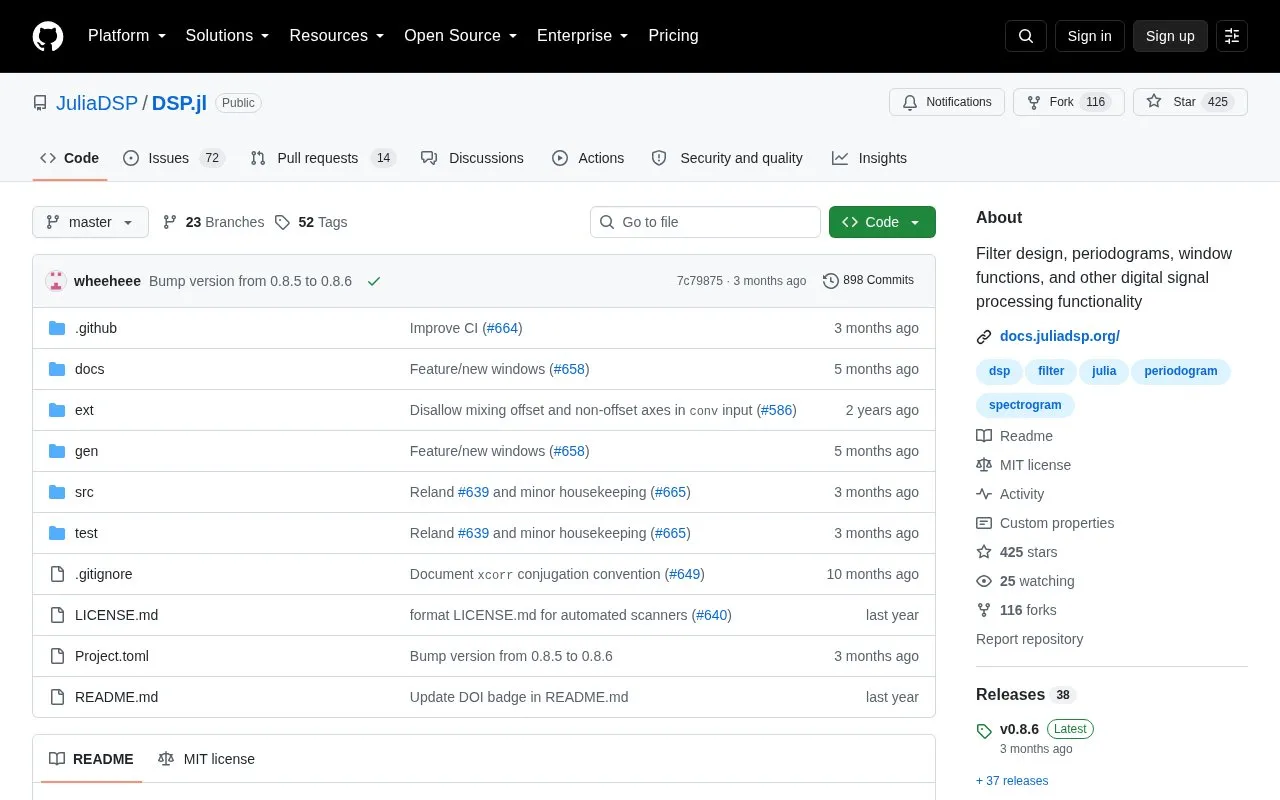Screen dimensions: 1280x800
Task: Open the + 37 releases link
Action: pyautogui.click(x=1012, y=781)
